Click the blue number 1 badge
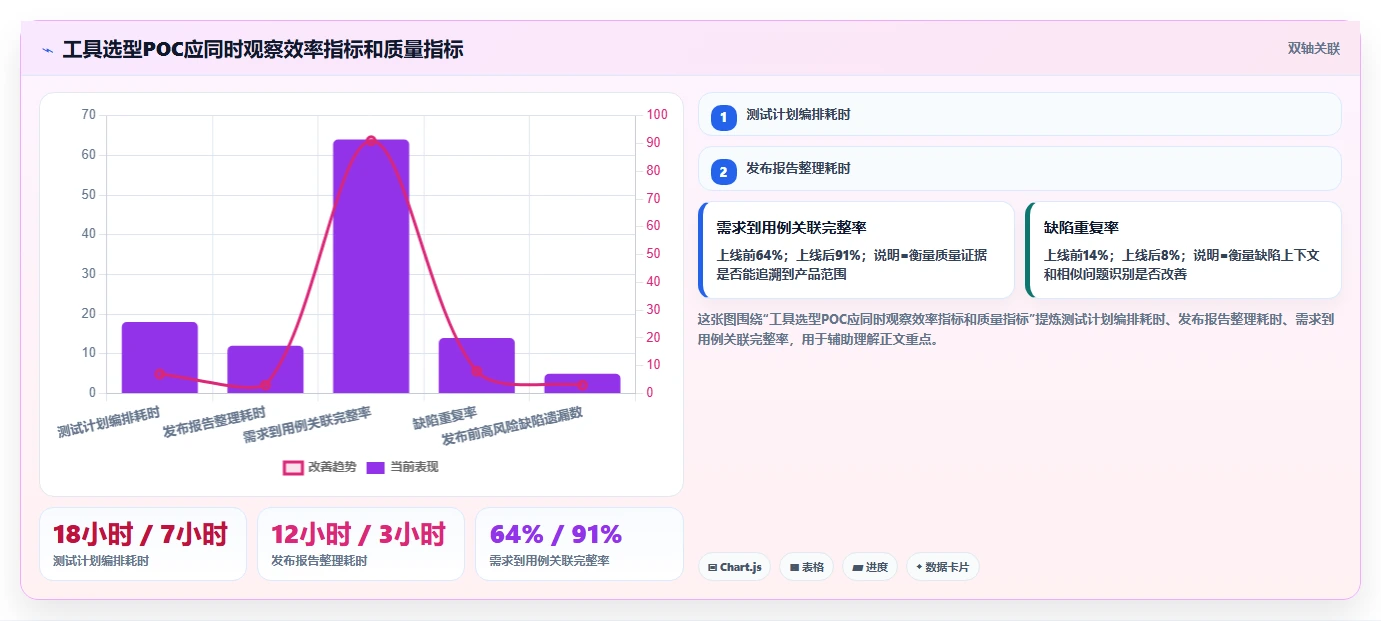 [723, 118]
